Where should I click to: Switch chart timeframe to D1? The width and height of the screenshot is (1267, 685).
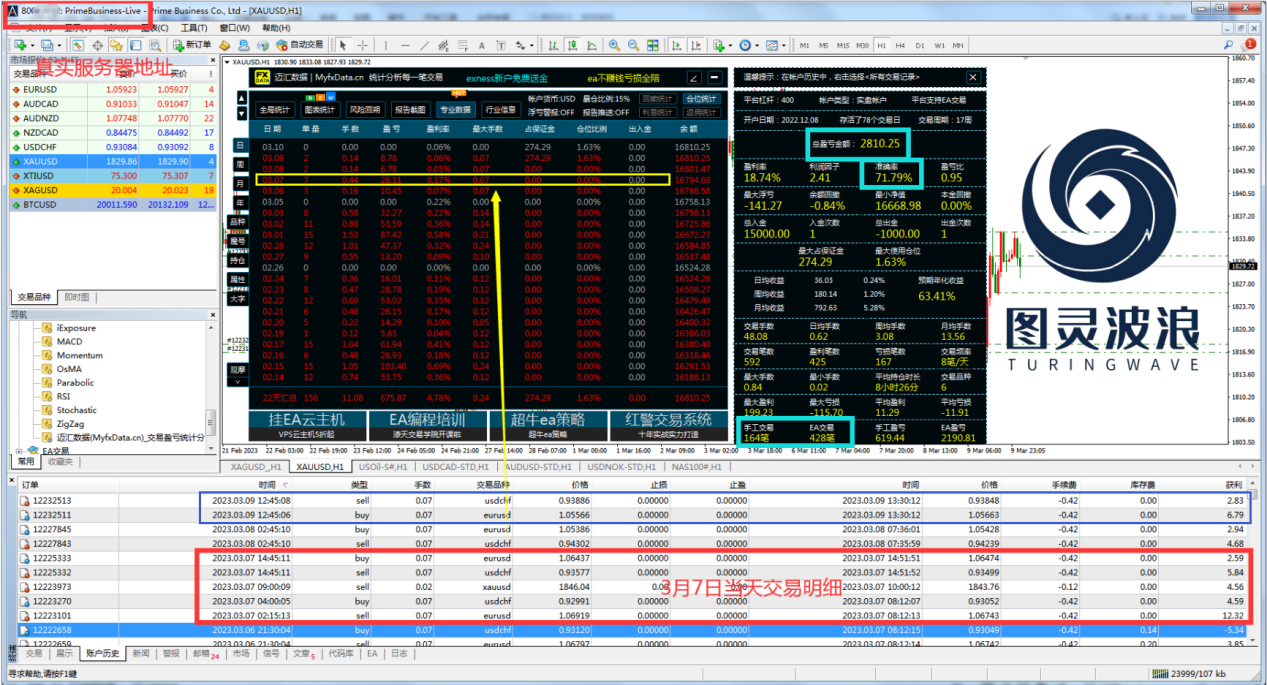click(x=920, y=45)
